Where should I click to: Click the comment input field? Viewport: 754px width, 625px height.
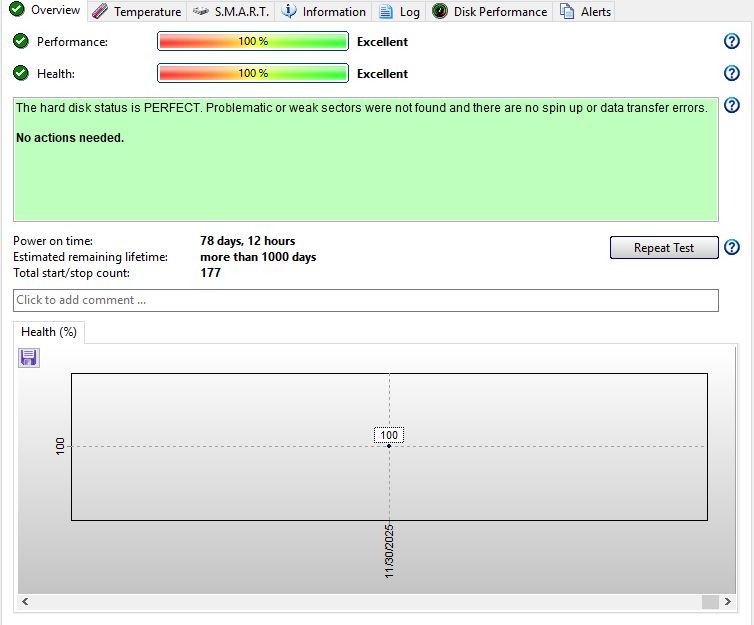365,300
